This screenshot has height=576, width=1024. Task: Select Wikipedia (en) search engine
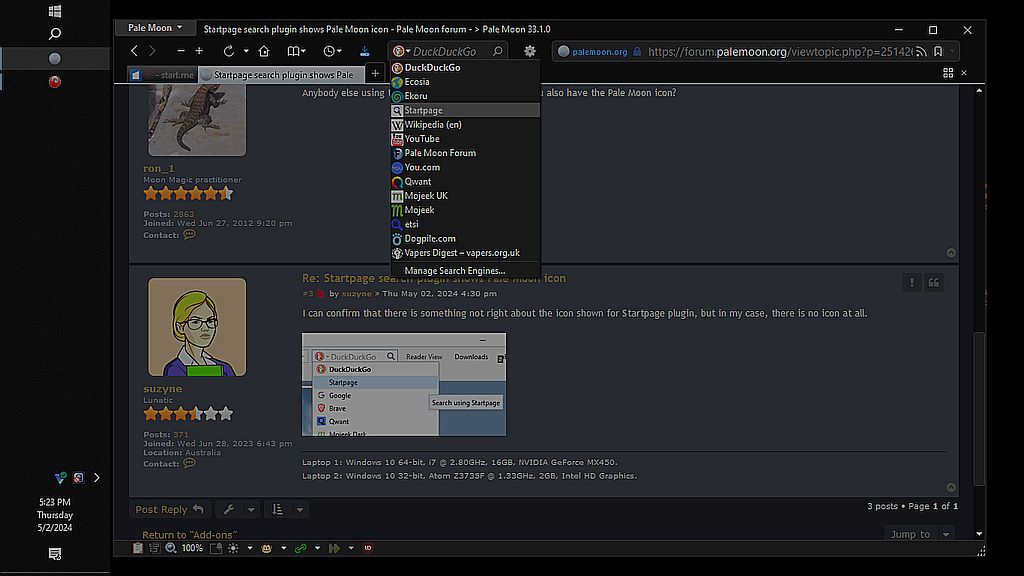pyautogui.click(x=465, y=125)
